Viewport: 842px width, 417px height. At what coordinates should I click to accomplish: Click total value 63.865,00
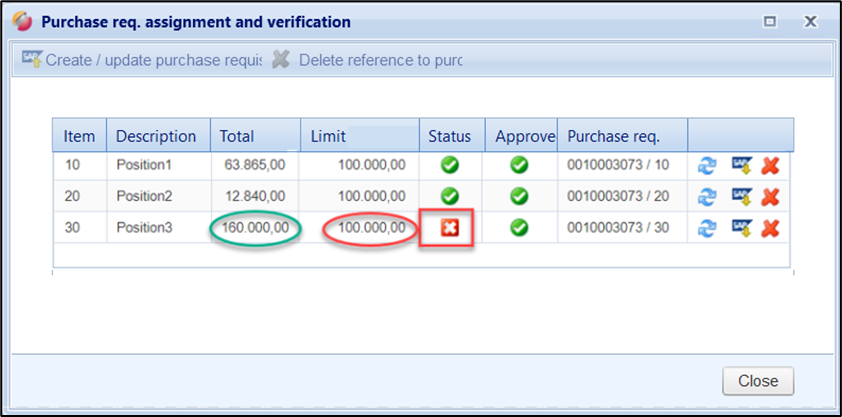click(255, 165)
